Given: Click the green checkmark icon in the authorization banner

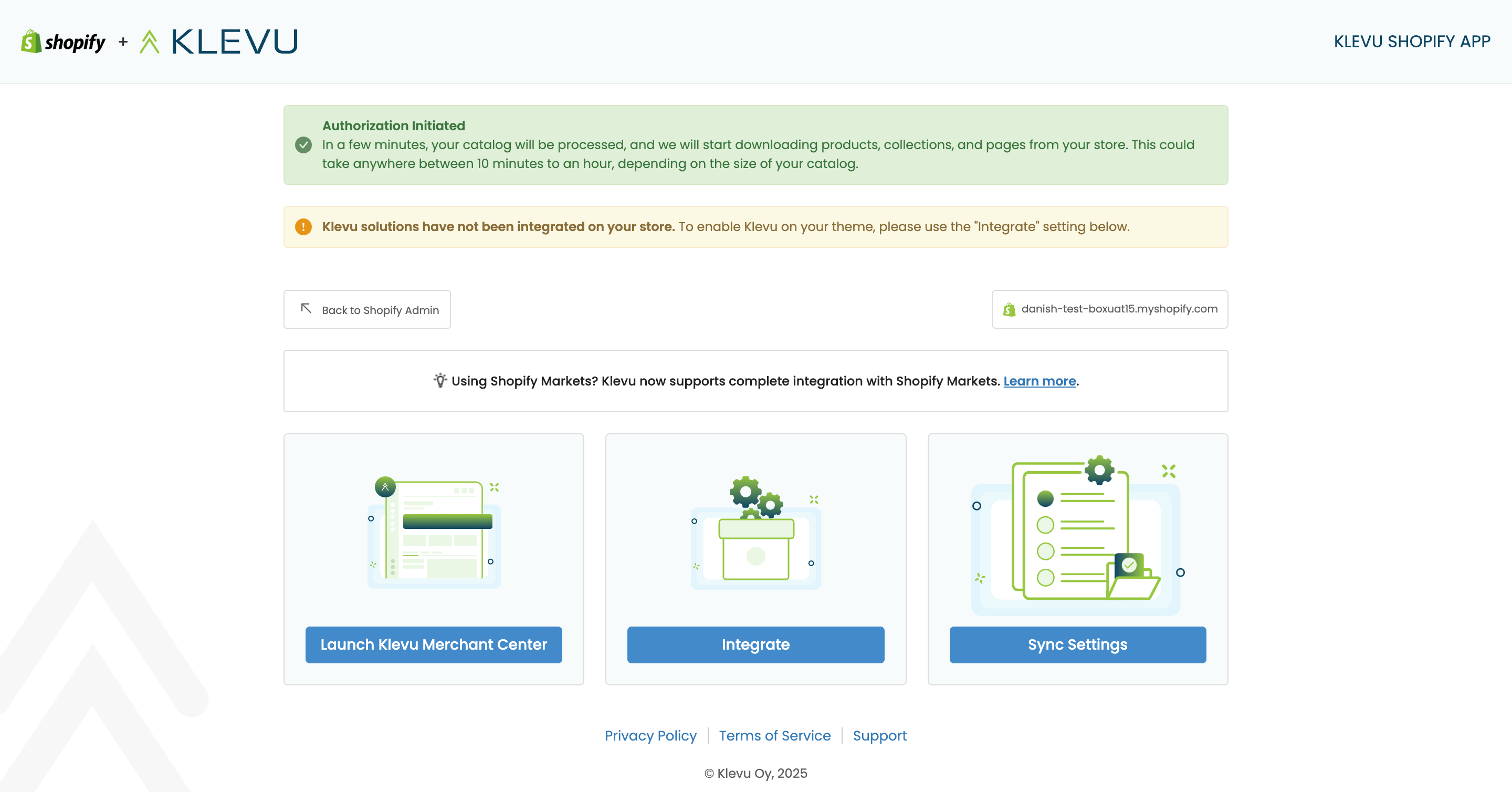Looking at the screenshot, I should coord(303,144).
